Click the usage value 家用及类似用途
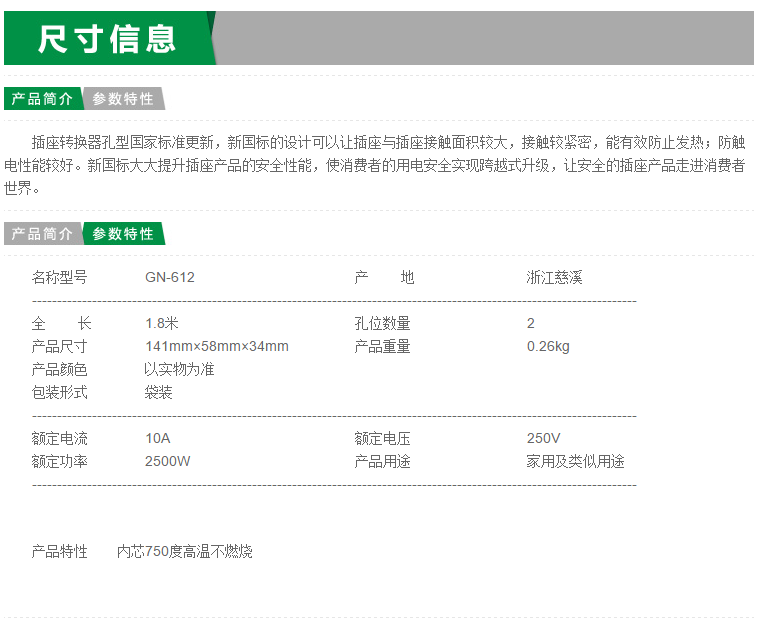757x634 pixels. click(x=575, y=461)
